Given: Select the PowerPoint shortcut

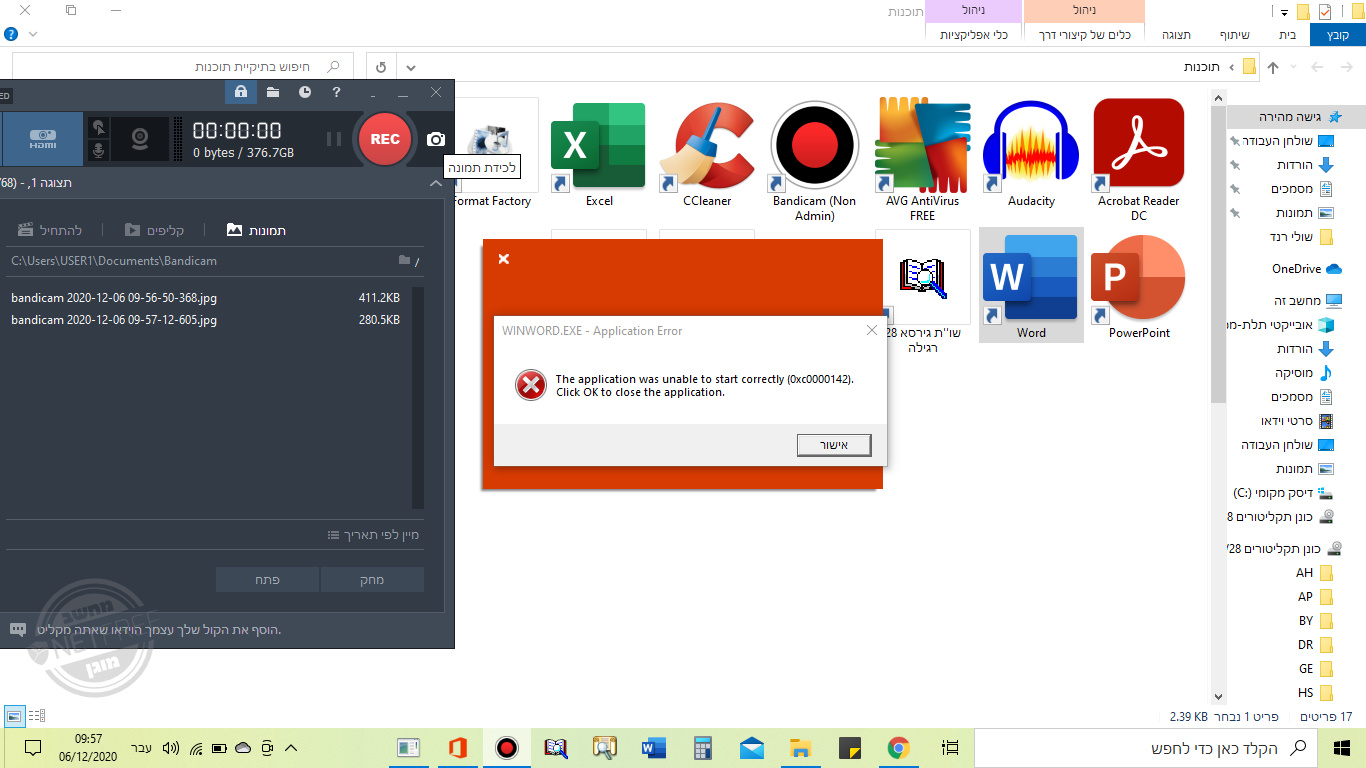Looking at the screenshot, I should pos(1139,285).
